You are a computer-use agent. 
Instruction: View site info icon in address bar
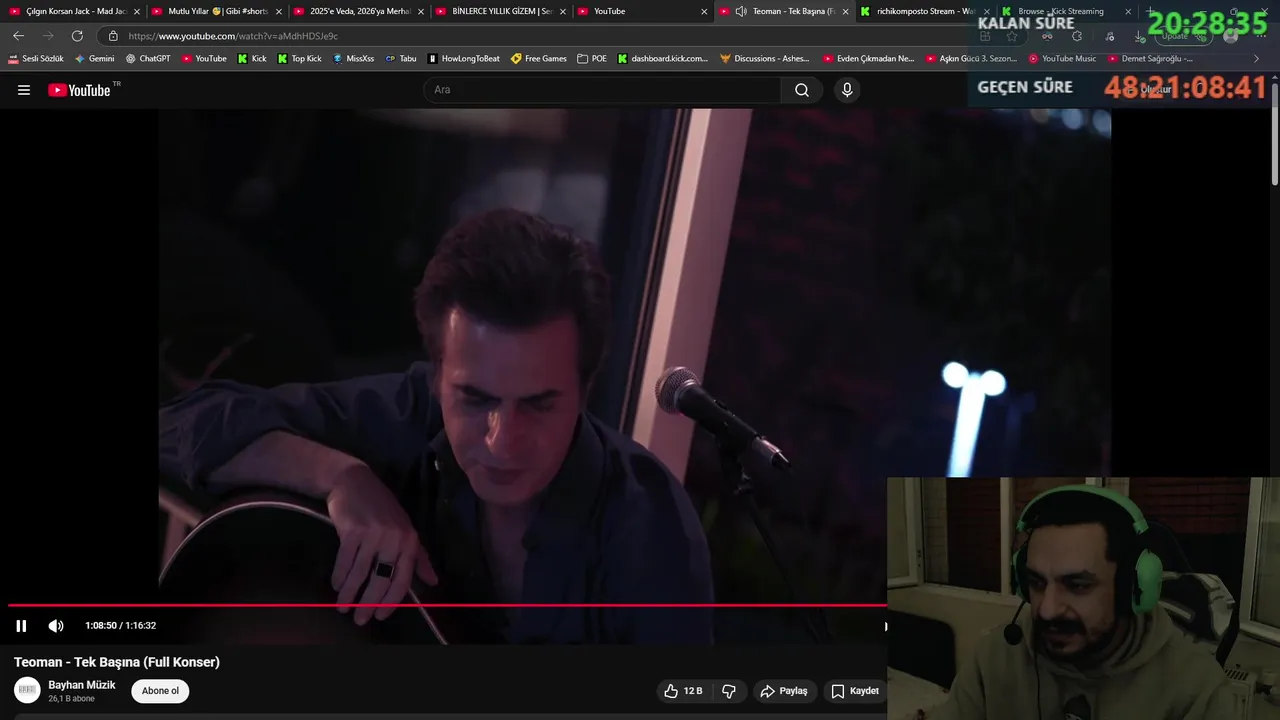[113, 36]
